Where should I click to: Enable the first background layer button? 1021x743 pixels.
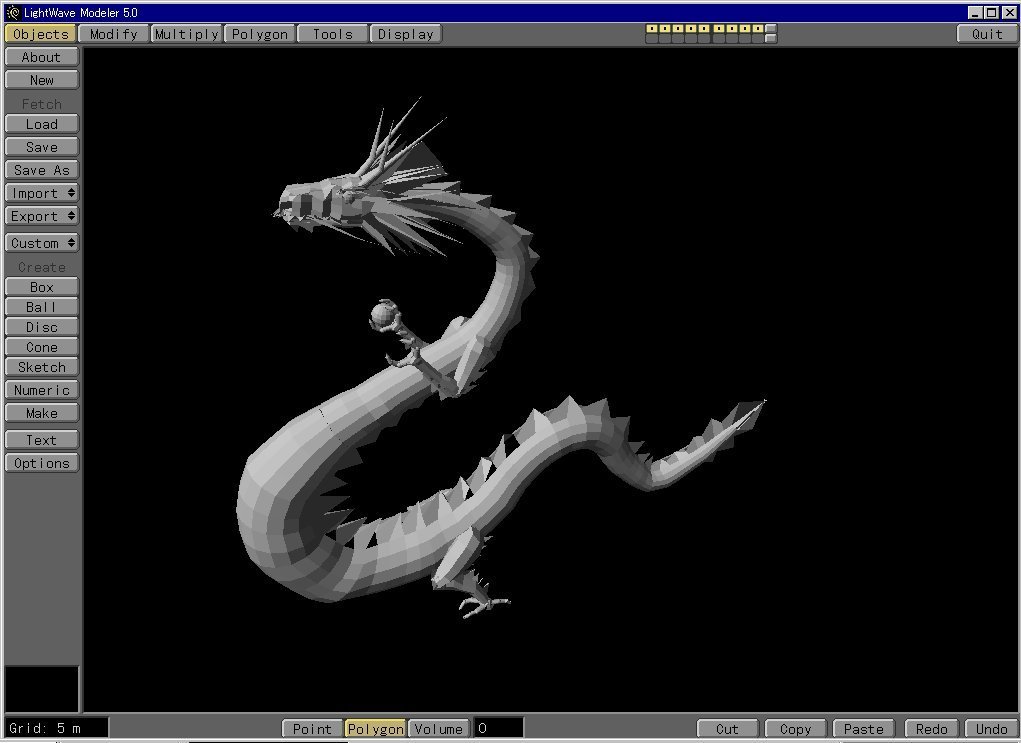click(651, 39)
